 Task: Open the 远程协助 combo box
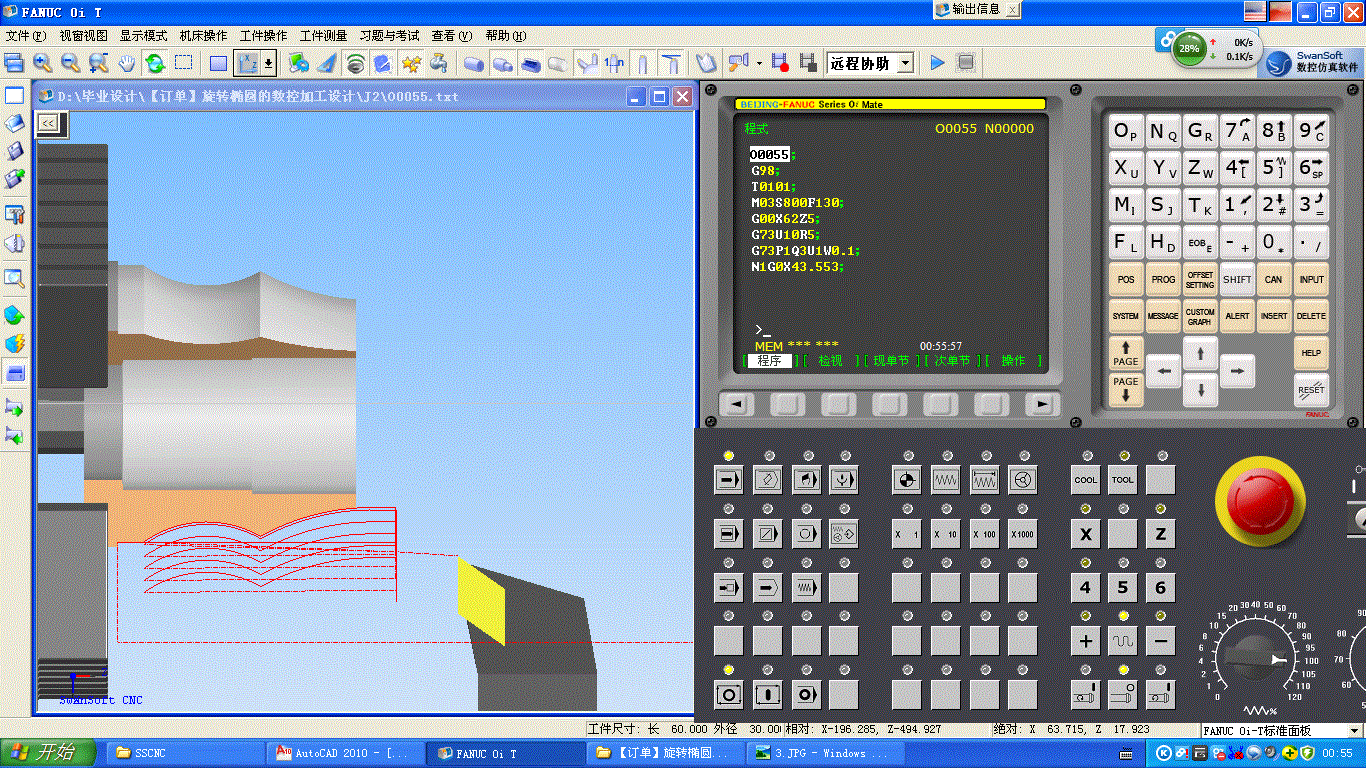(x=870, y=63)
